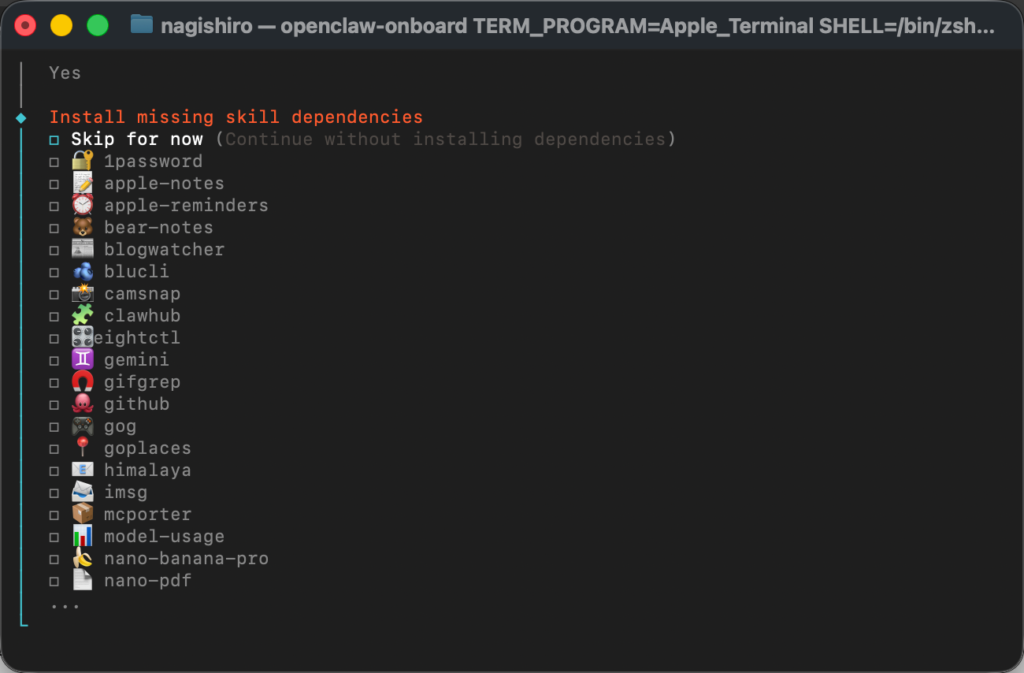Click the model-usage bar chart icon
This screenshot has width=1024, height=673.
[x=83, y=535]
